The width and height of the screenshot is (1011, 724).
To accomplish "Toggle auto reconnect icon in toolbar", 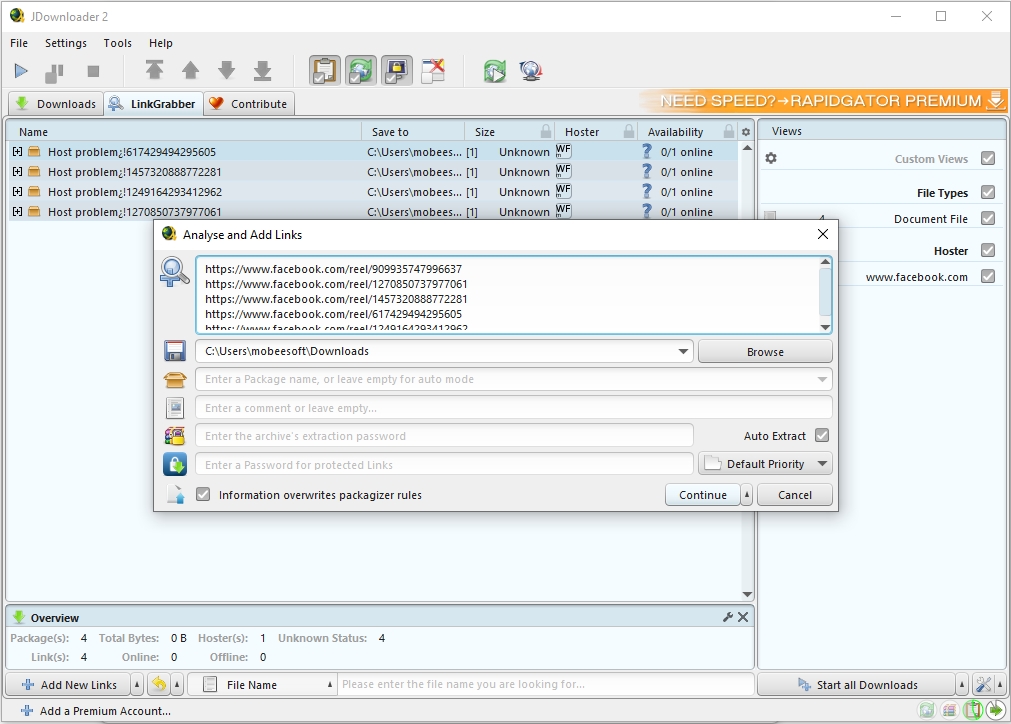I will [360, 71].
